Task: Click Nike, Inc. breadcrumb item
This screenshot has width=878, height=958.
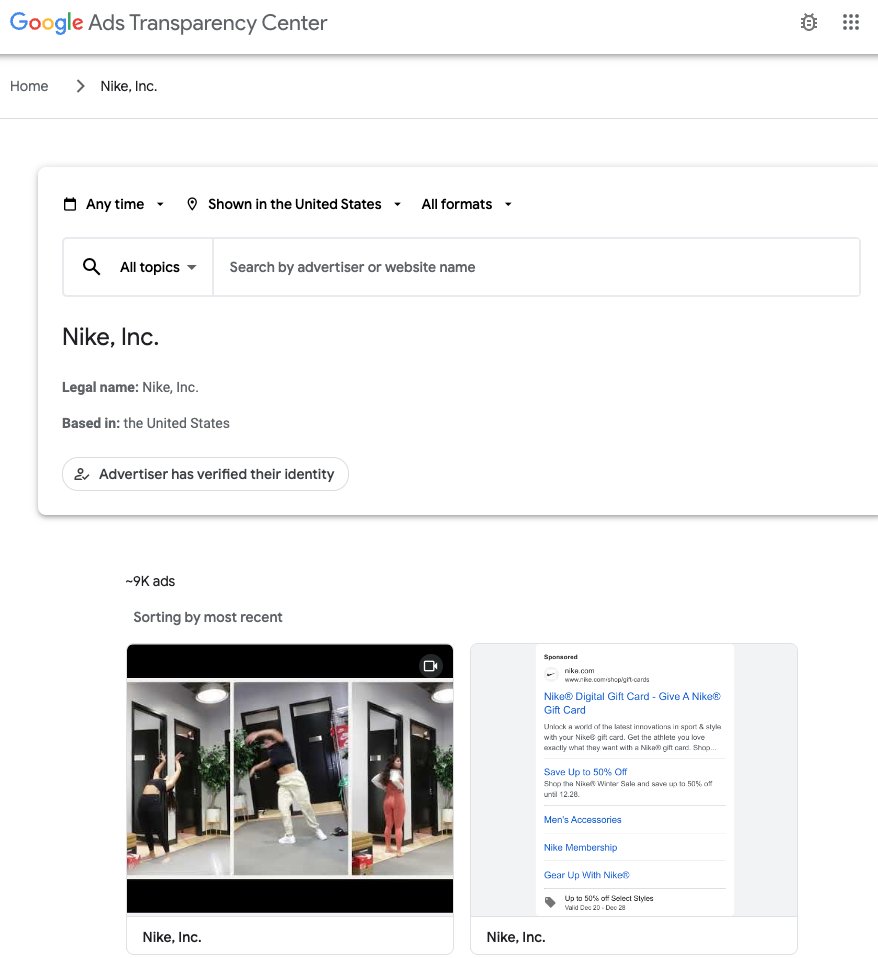Action: tap(129, 86)
